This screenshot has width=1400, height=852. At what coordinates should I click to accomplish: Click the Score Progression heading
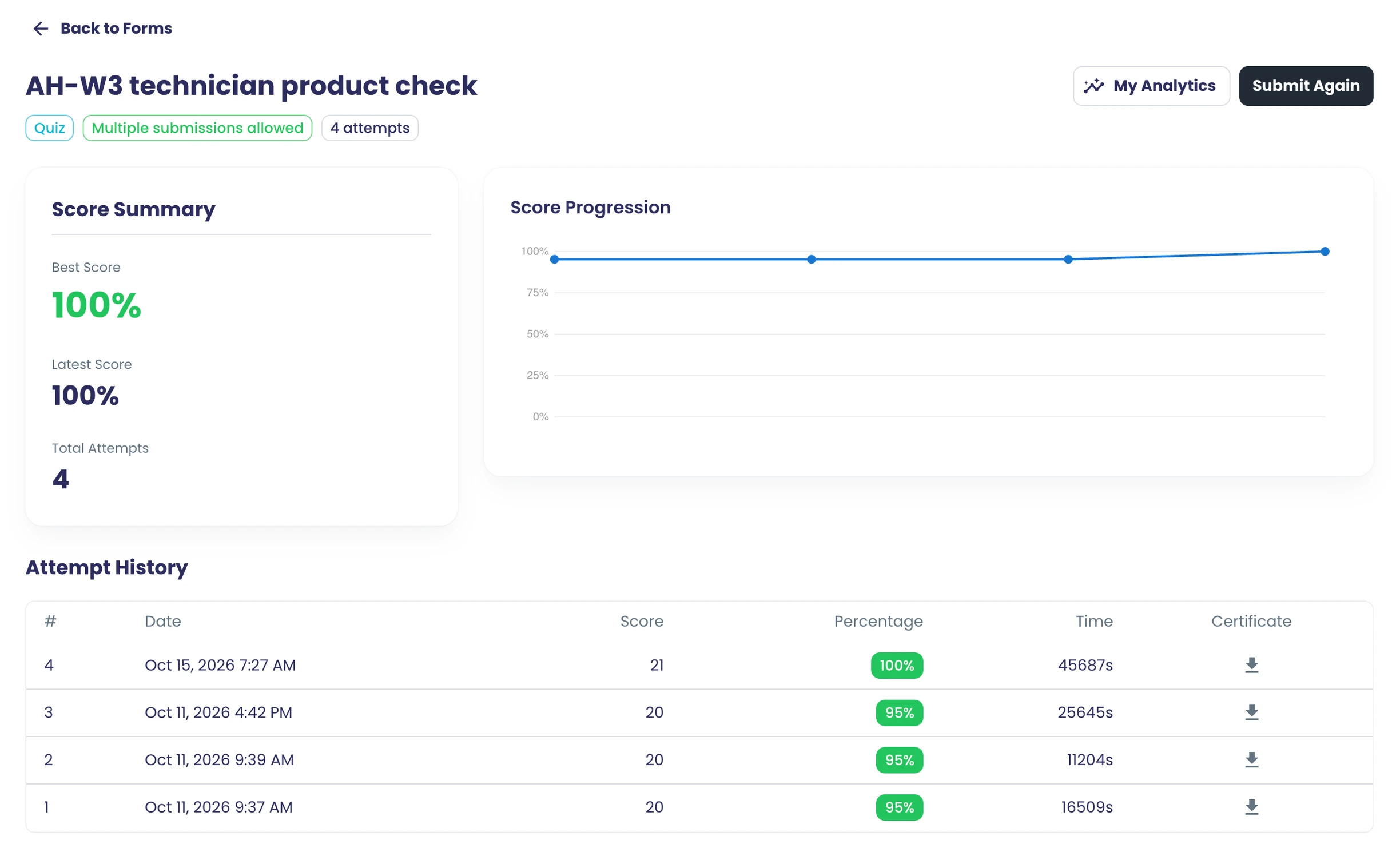pyautogui.click(x=590, y=207)
